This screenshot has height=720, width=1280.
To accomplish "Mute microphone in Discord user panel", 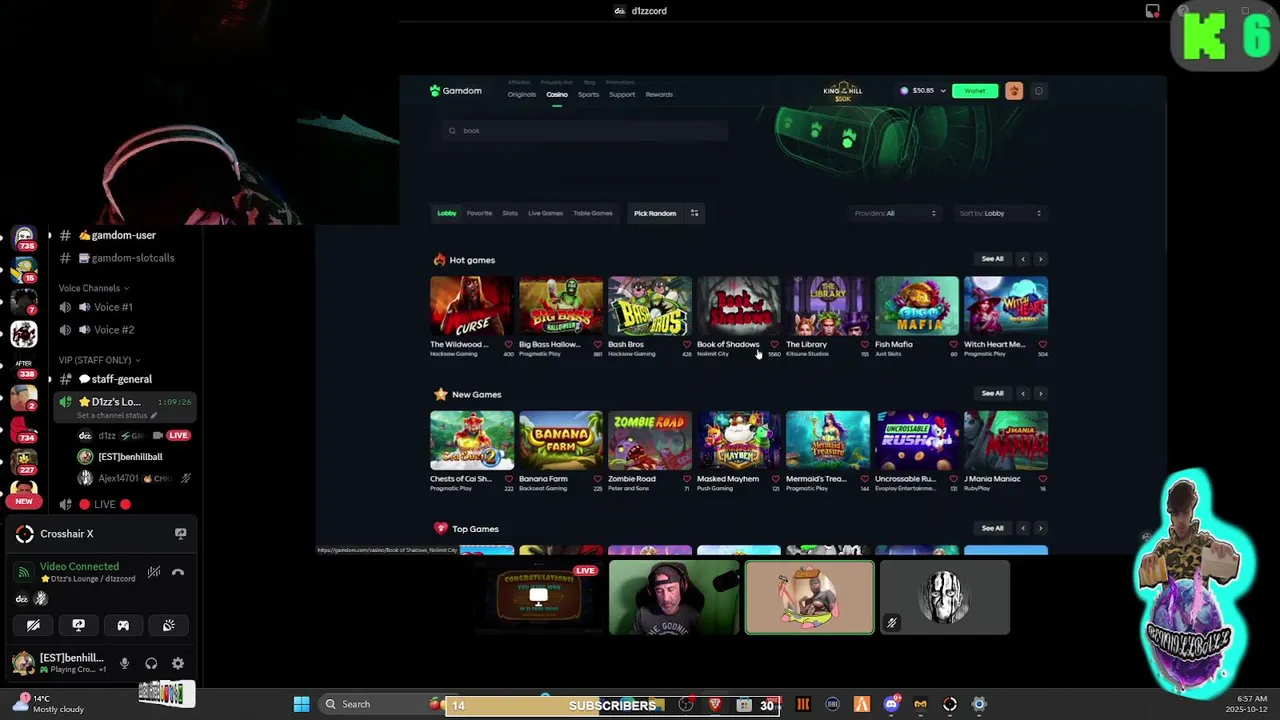I will [x=124, y=663].
